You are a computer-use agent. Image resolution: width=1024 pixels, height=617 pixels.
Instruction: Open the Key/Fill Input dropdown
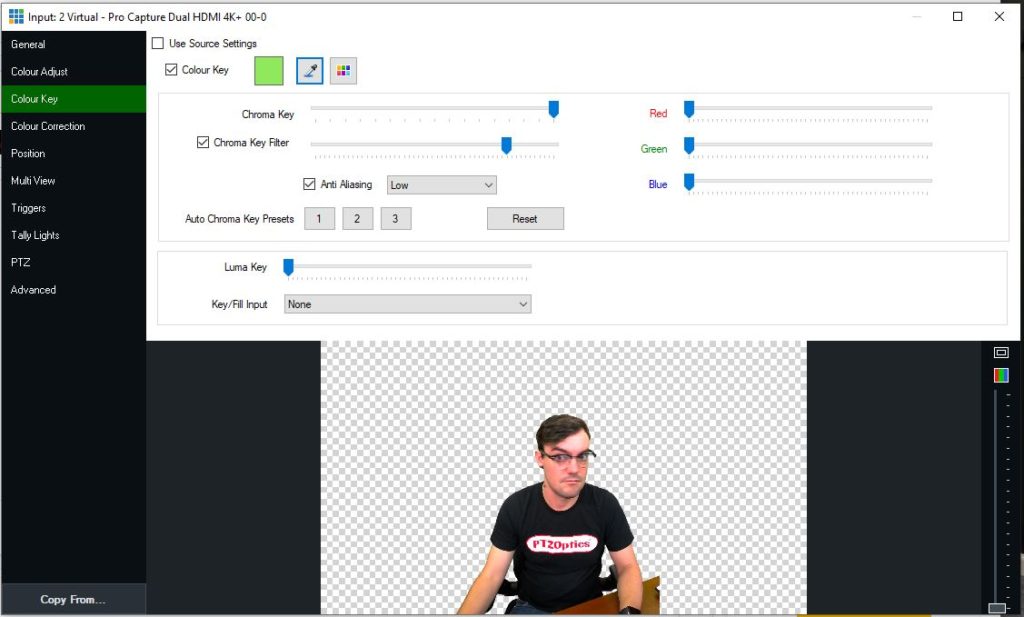point(407,304)
